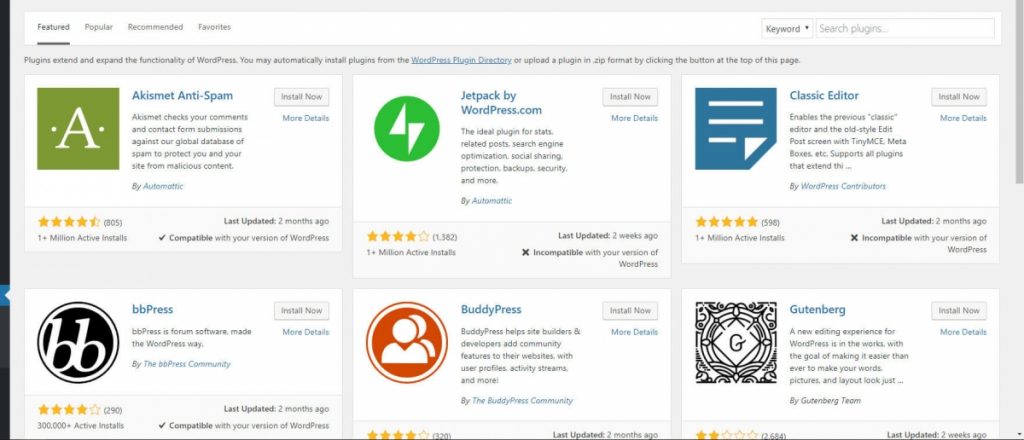This screenshot has height=440, width=1024.
Task: Click the Gutenberg Team author link
Action: 830,400
